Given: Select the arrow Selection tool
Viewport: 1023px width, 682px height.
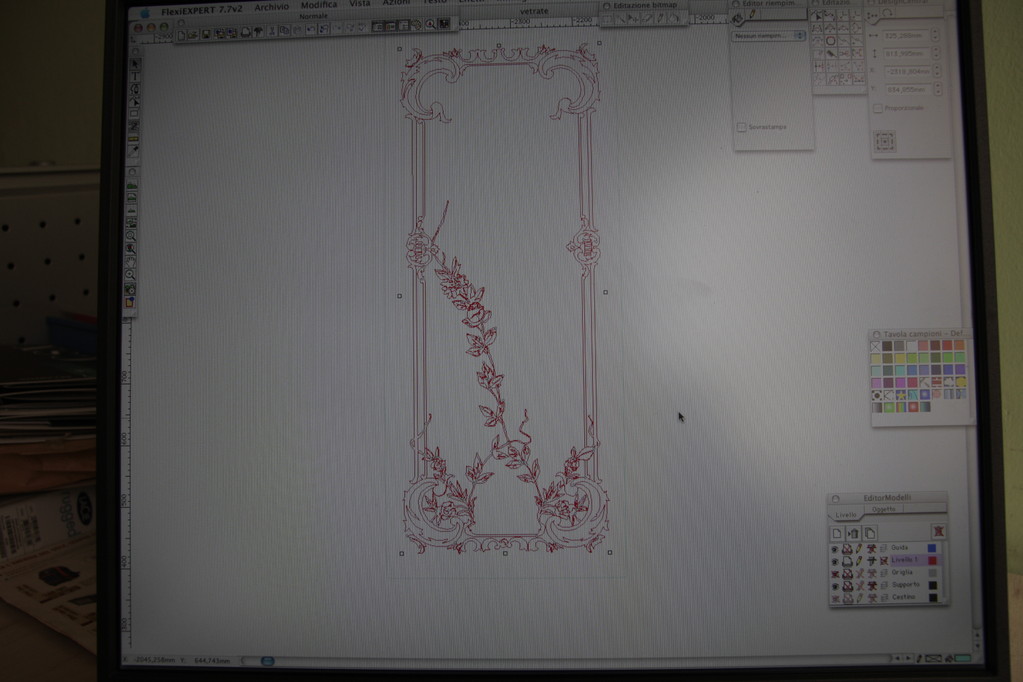Looking at the screenshot, I should click(135, 64).
